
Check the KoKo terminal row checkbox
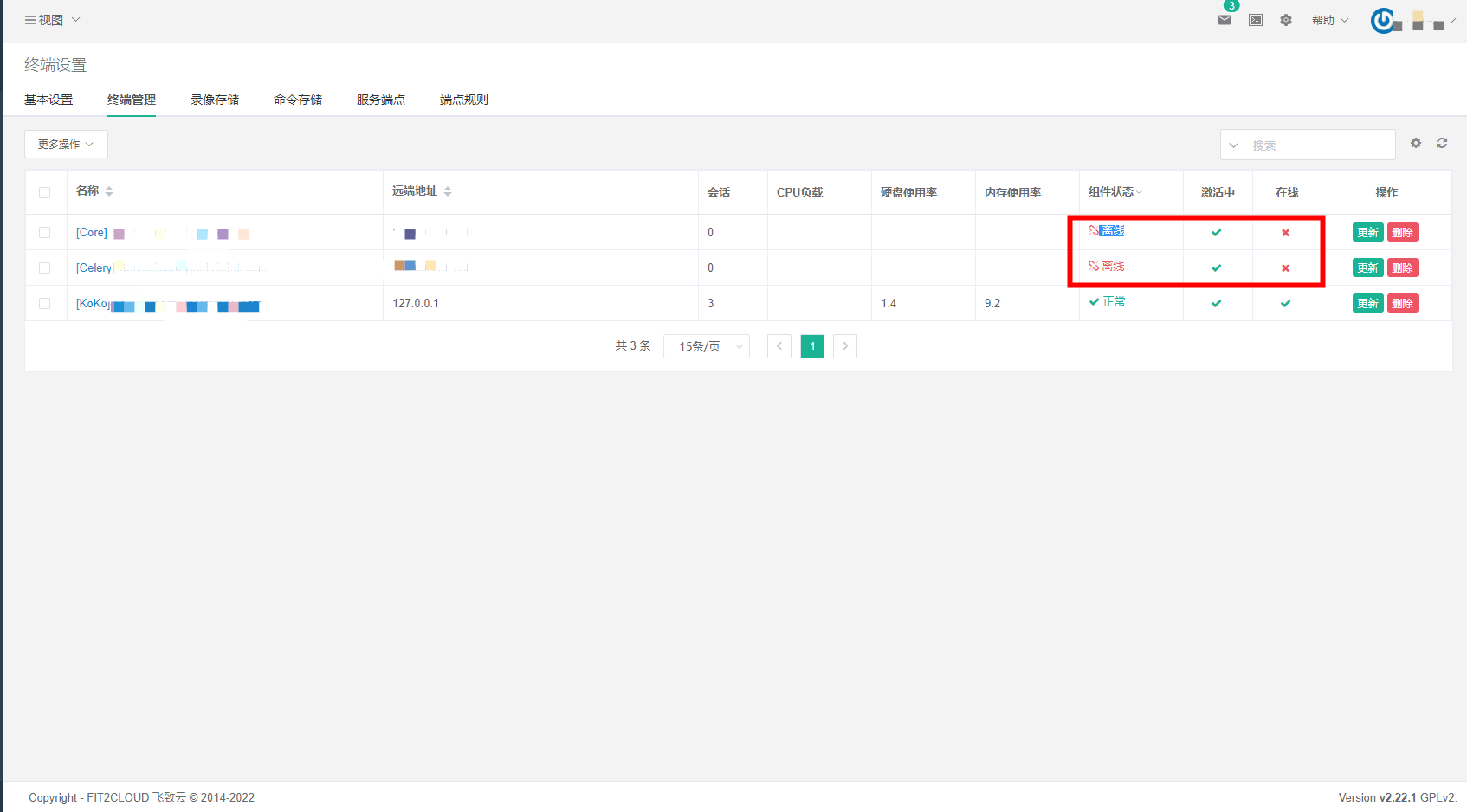[45, 303]
